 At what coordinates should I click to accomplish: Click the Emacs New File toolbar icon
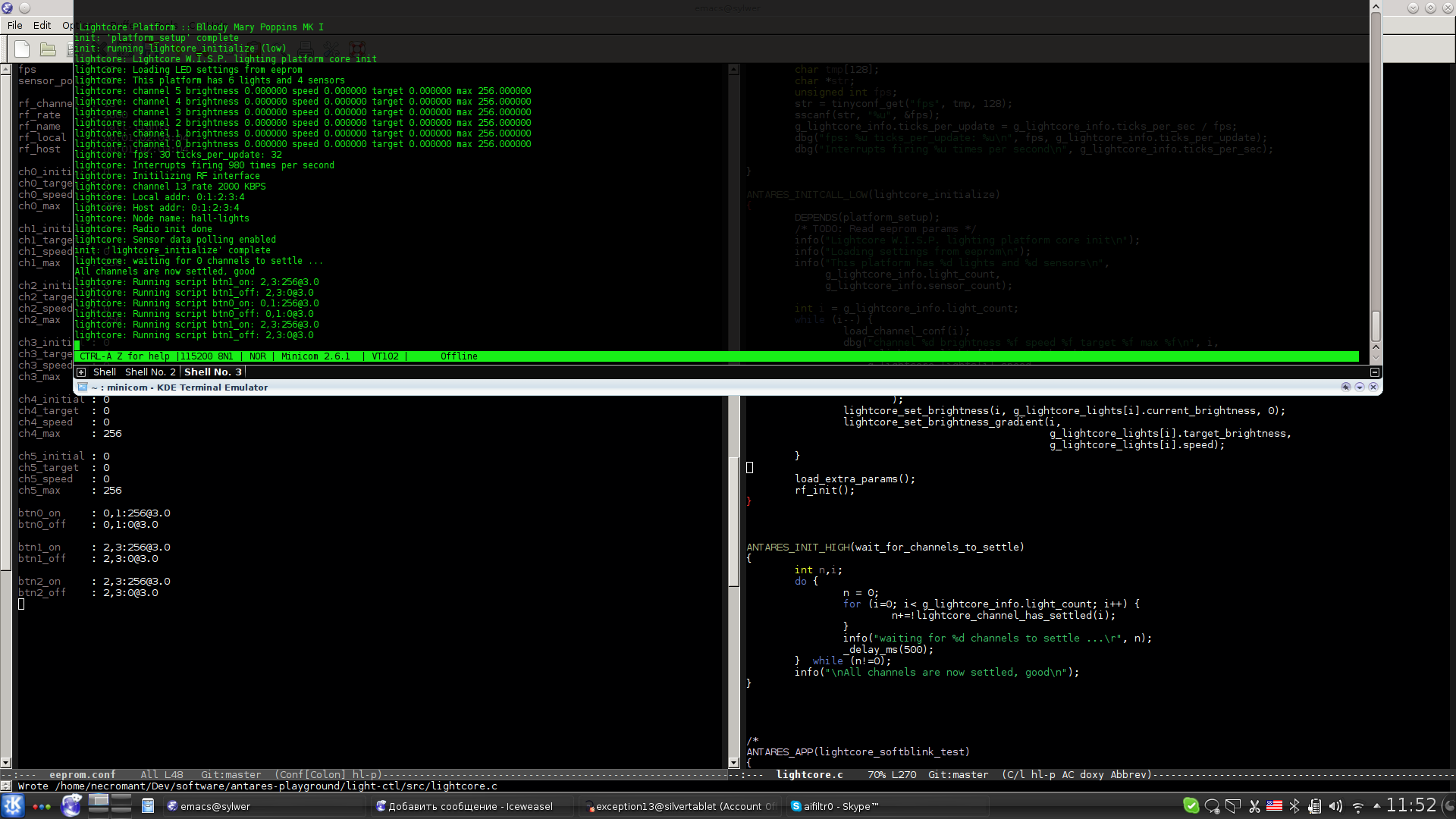coord(22,49)
